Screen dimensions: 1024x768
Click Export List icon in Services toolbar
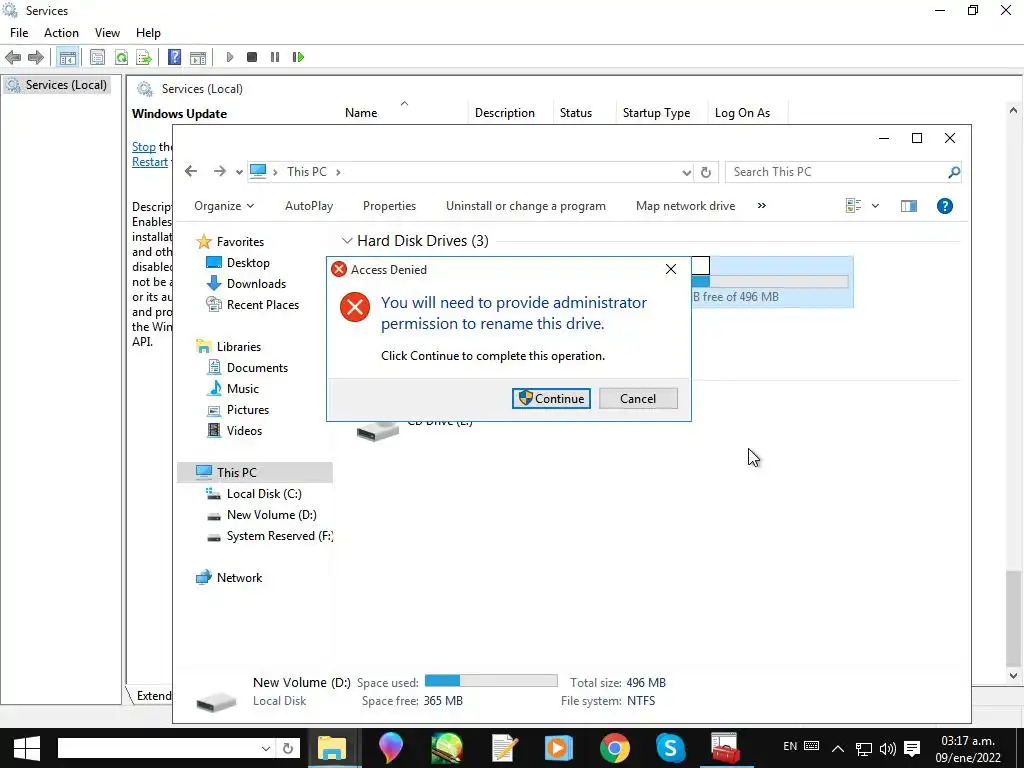tap(144, 57)
